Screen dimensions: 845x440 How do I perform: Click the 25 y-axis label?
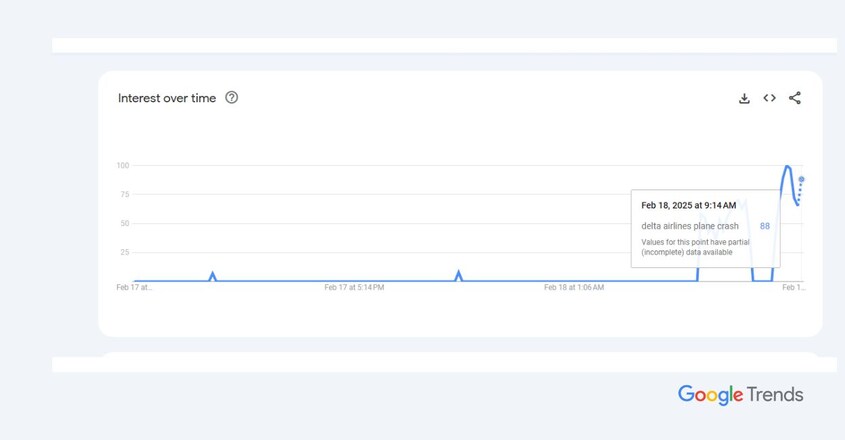[x=125, y=252]
